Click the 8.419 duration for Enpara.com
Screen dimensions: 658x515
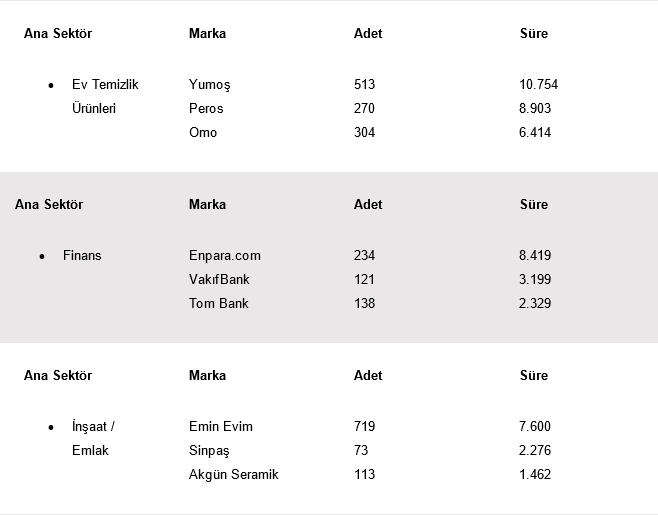[535, 256]
